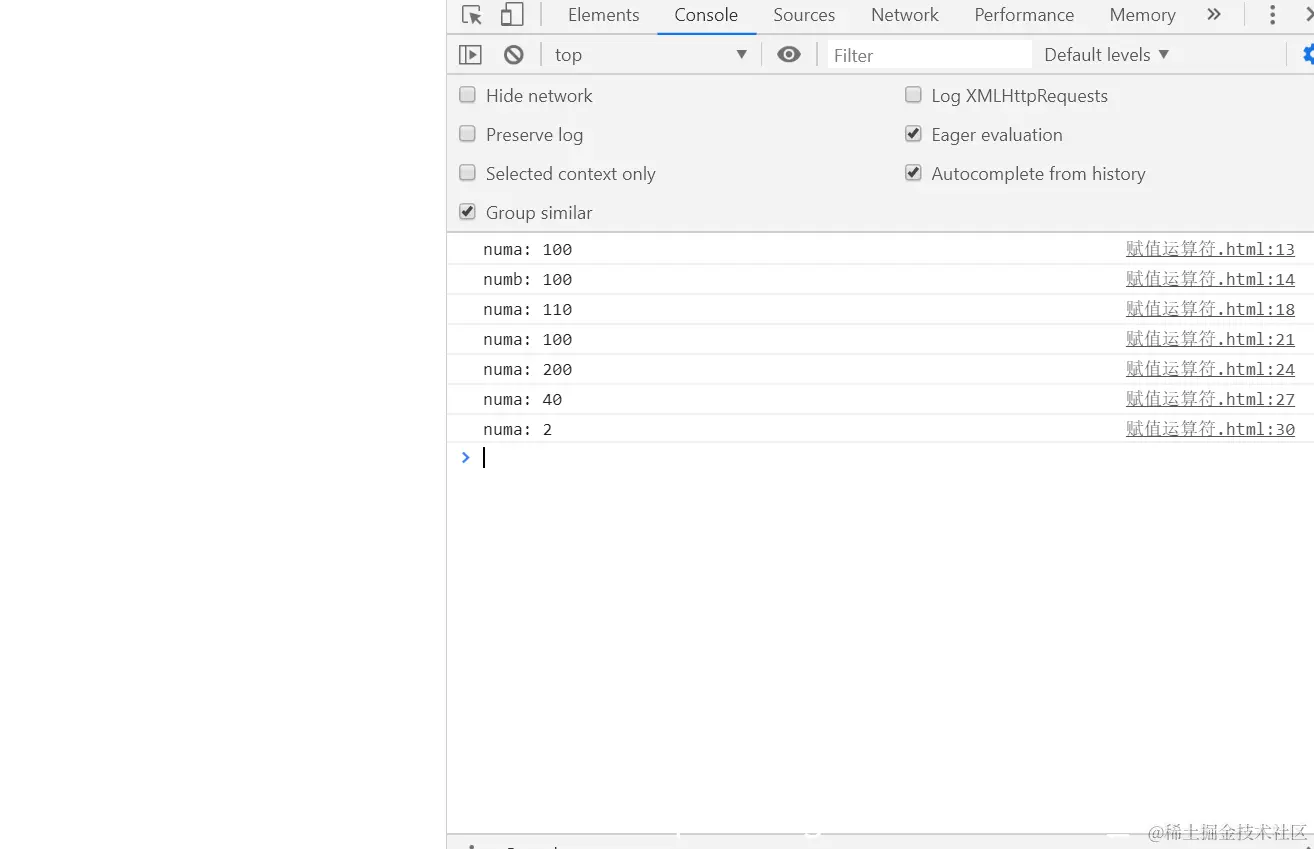Select the log message numa: 200
The image size is (1314, 849).
(528, 369)
